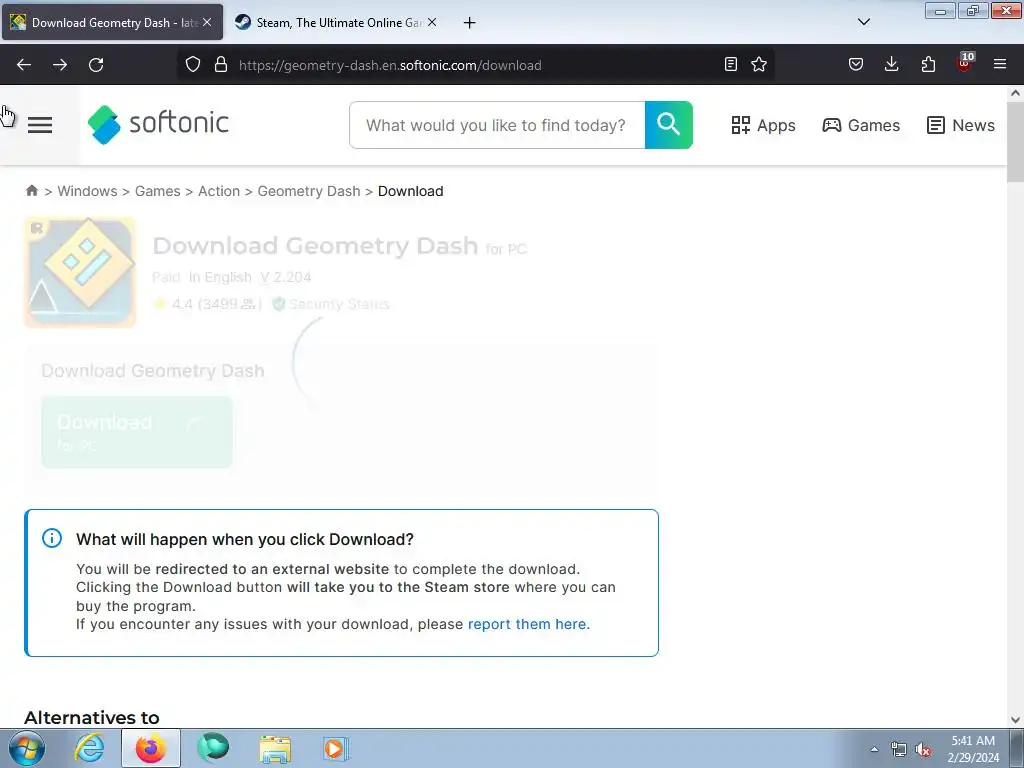Open teal globe browser on taskbar
Screen dimensions: 1024x768
213,748
